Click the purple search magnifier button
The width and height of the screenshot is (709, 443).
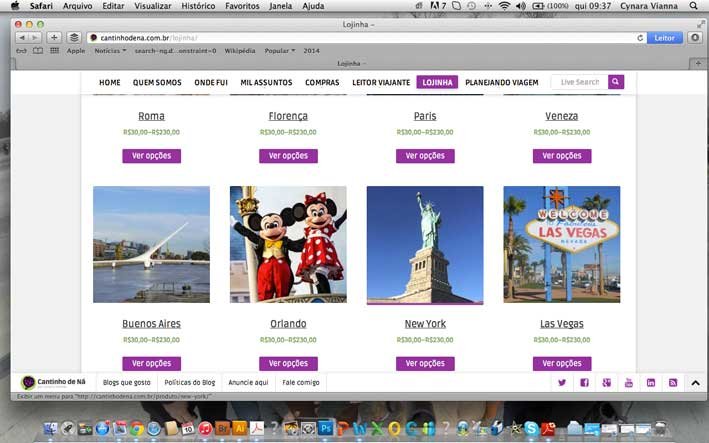(615, 82)
